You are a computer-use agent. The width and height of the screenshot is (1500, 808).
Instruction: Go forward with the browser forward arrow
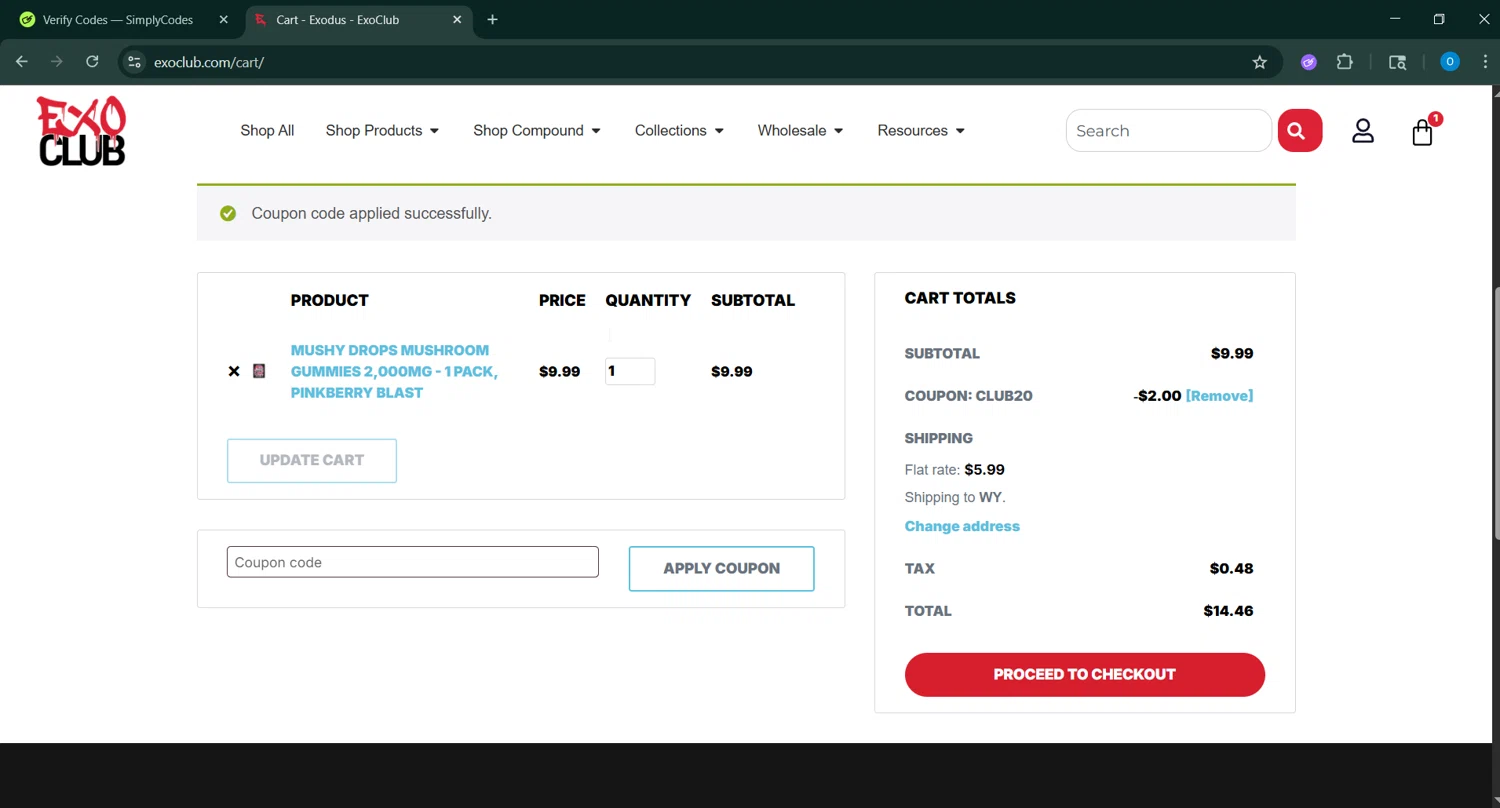(57, 62)
